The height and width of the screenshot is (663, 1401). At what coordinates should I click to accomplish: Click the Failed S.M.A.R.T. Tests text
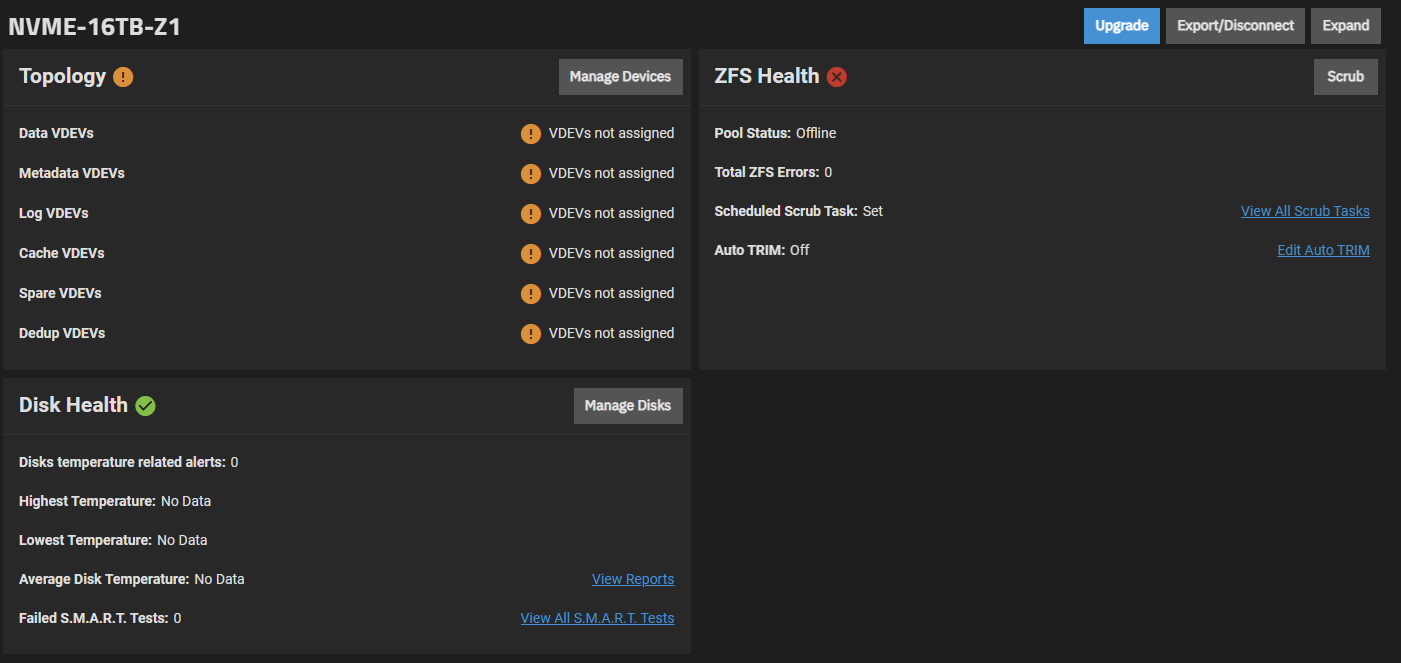[100, 618]
